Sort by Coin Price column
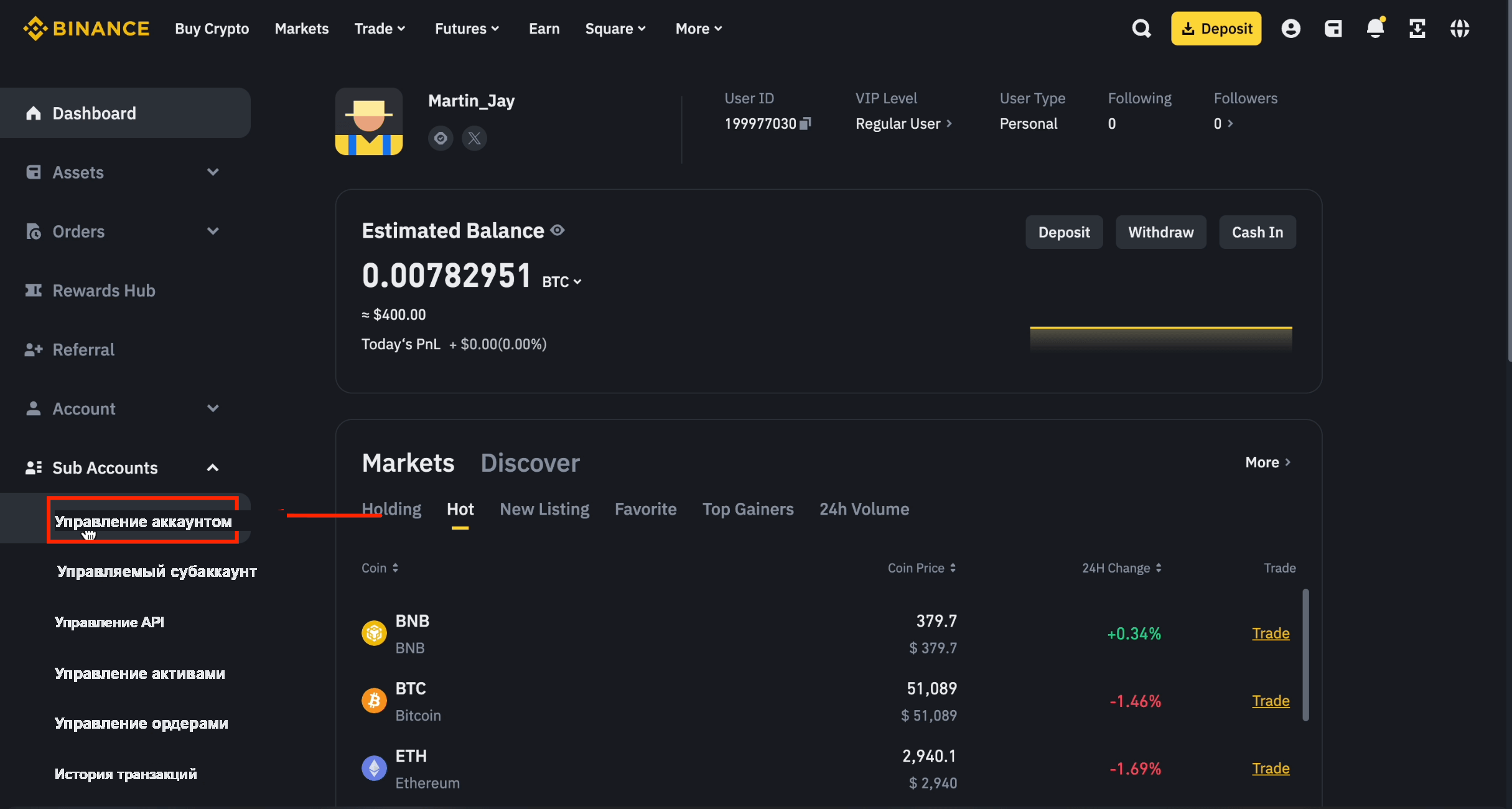The height and width of the screenshot is (809, 1512). tap(922, 568)
